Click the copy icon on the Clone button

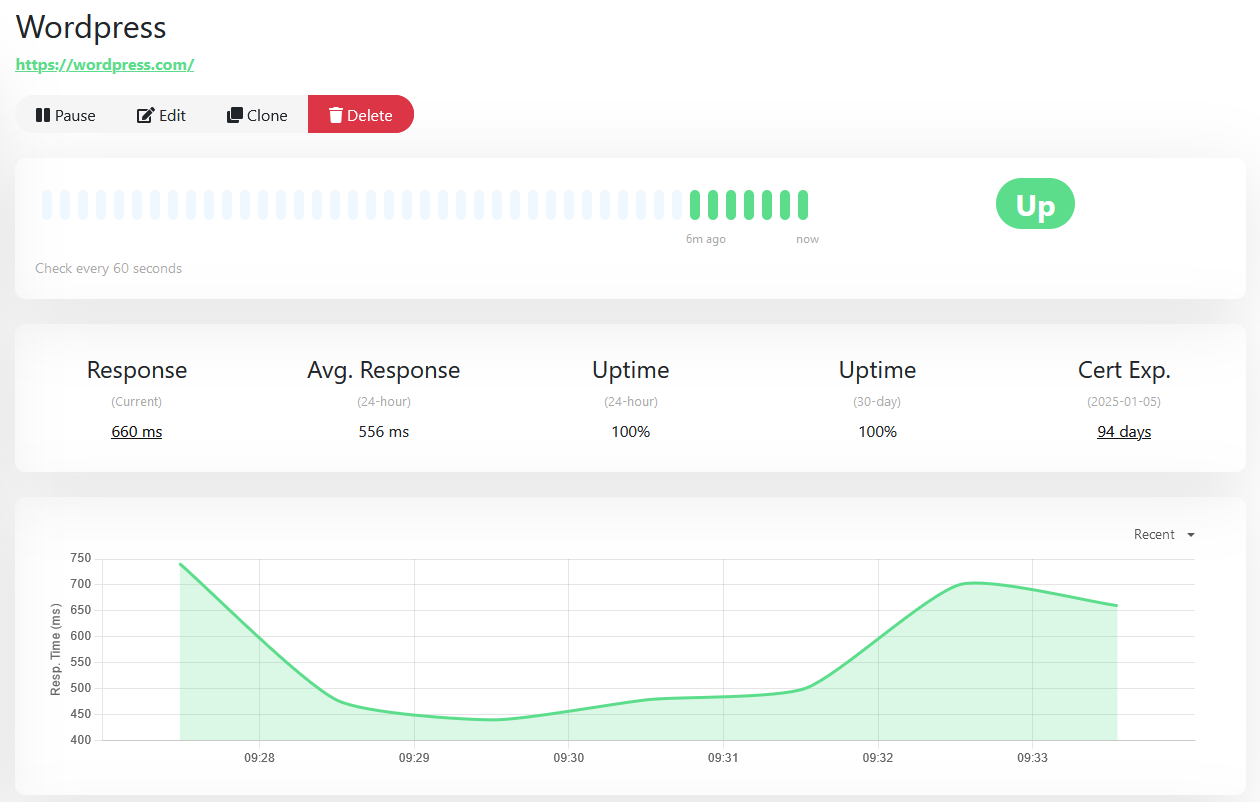coord(234,114)
